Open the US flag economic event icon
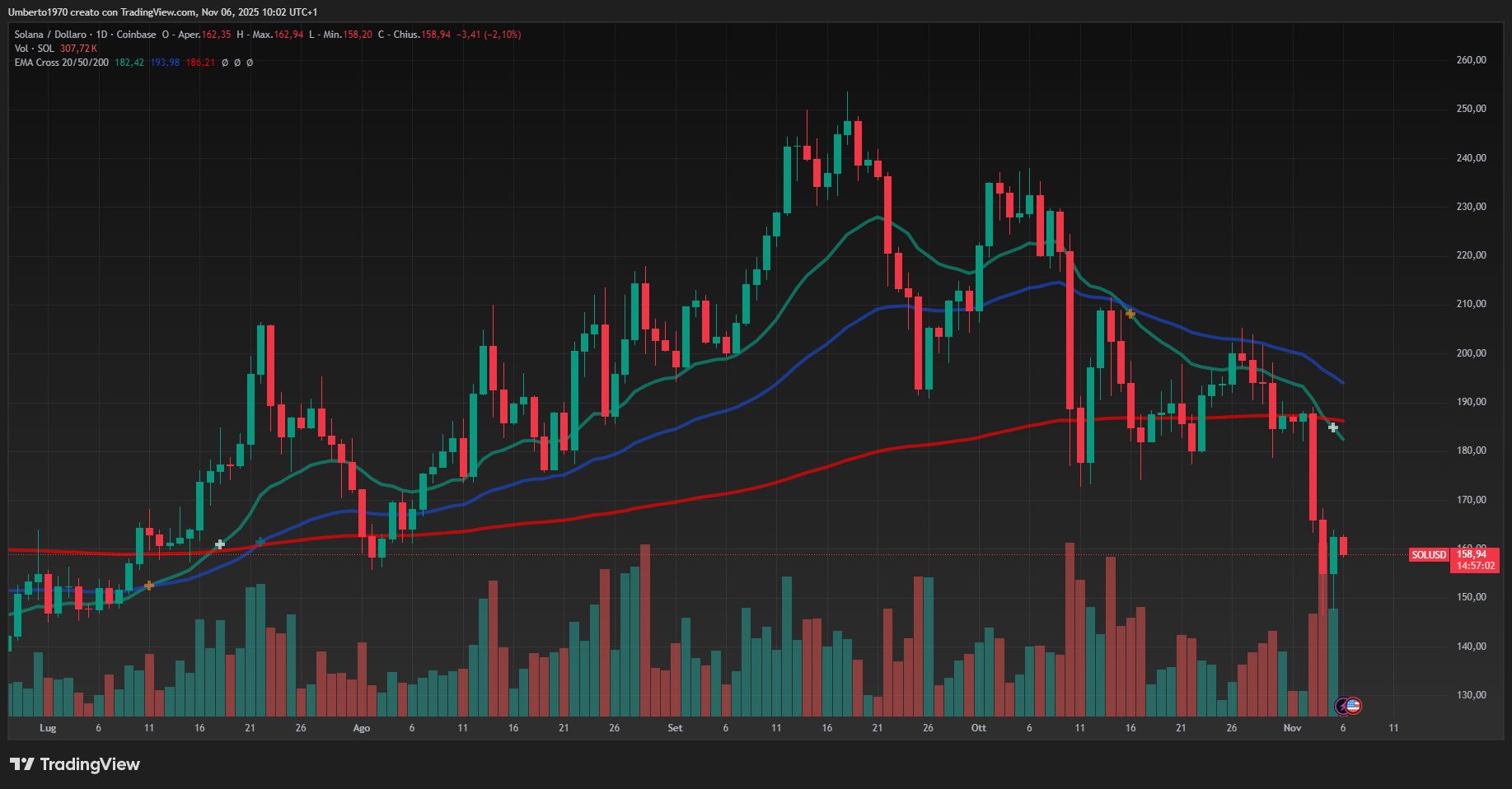 point(1353,705)
